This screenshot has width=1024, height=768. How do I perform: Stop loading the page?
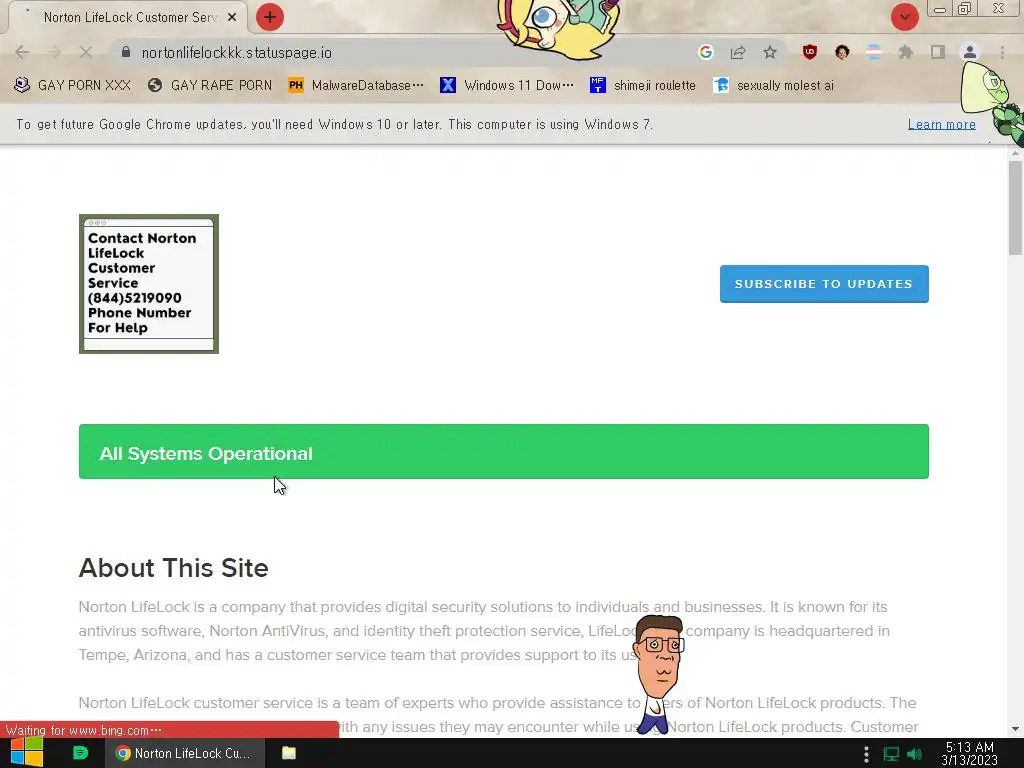pos(86,52)
